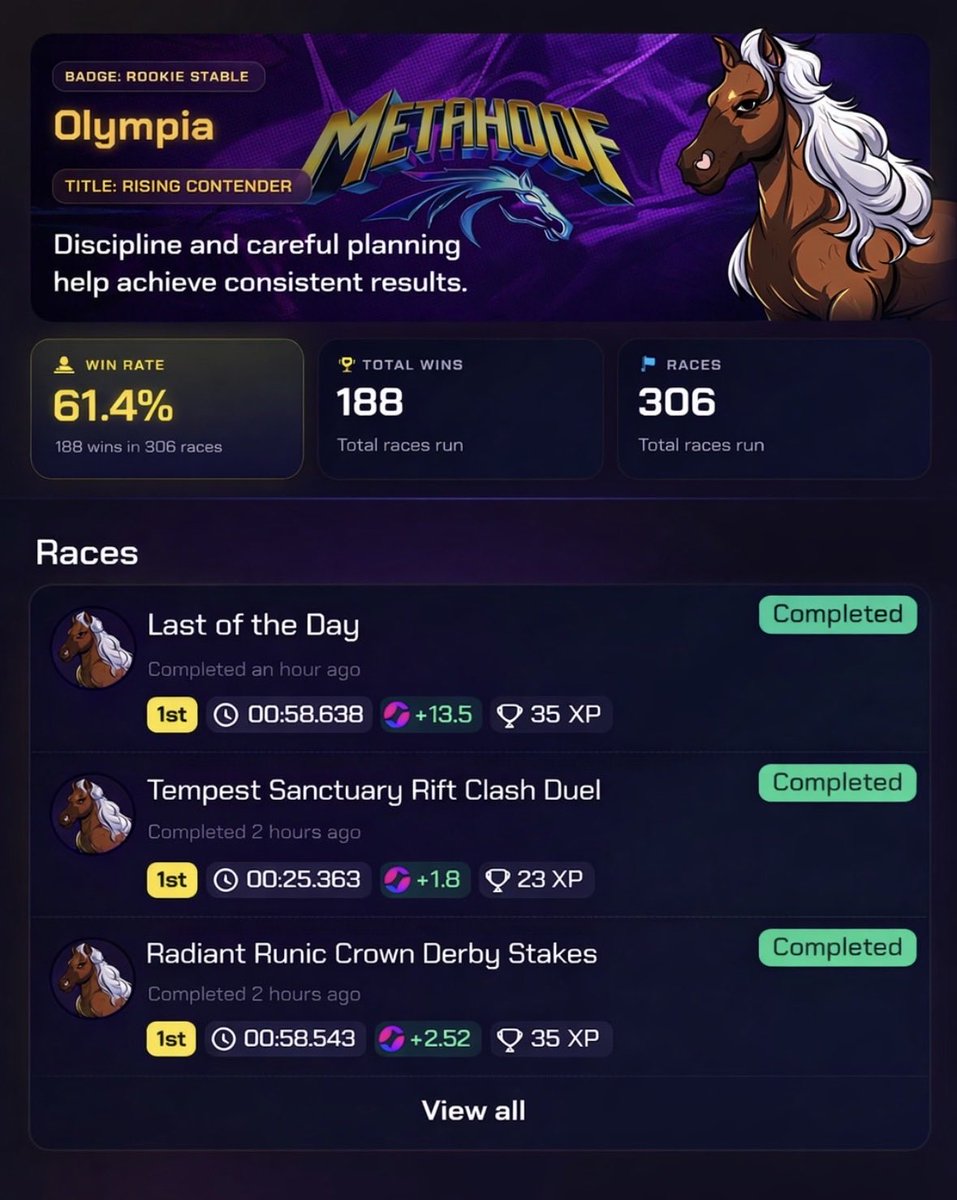
Task: Click the Win Rate podium icon
Action: (x=67, y=365)
